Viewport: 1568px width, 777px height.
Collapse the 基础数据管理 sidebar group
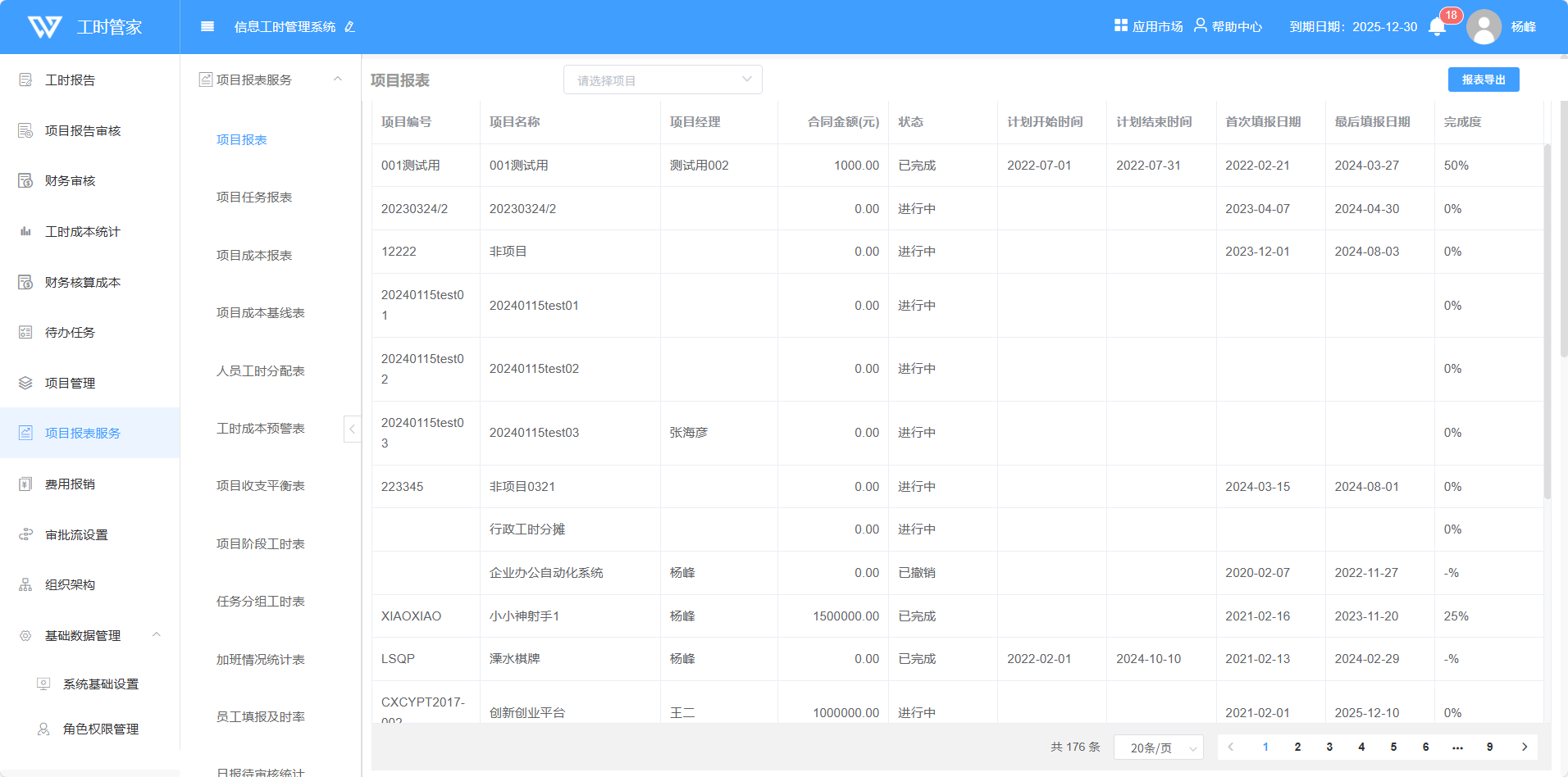pyautogui.click(x=156, y=635)
